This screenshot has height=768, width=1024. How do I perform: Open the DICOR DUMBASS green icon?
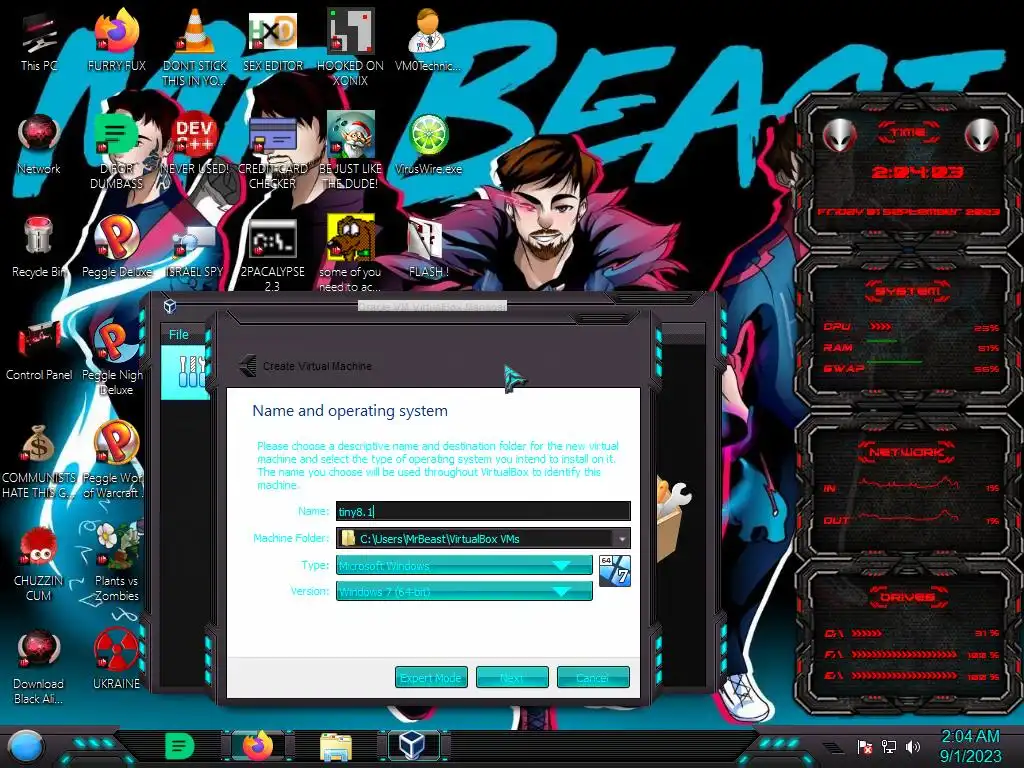pyautogui.click(x=117, y=150)
